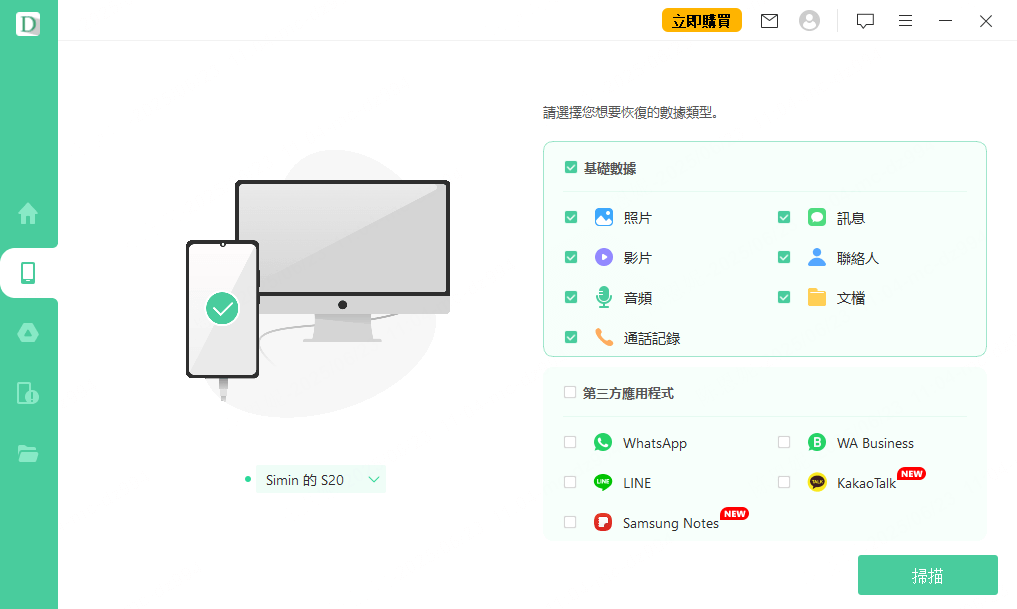
Task: Open the feedback chat bubble icon
Action: tap(865, 21)
